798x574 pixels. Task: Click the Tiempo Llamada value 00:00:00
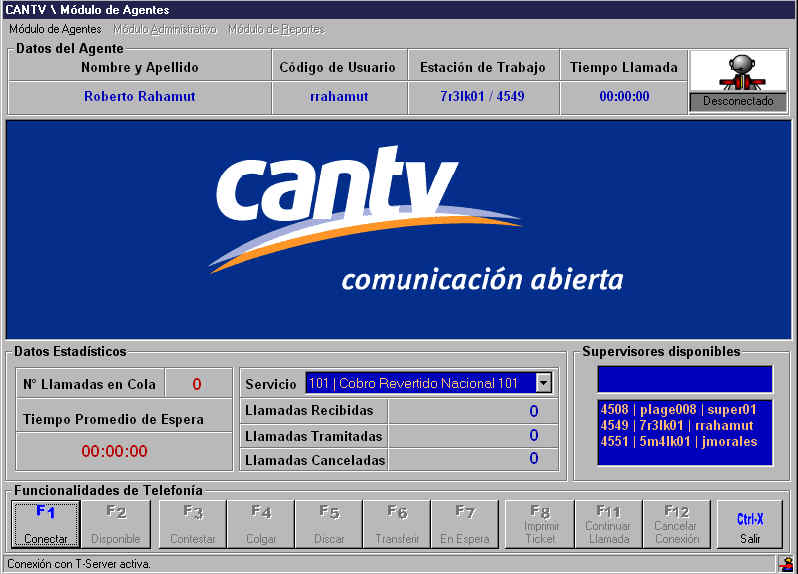[624, 96]
